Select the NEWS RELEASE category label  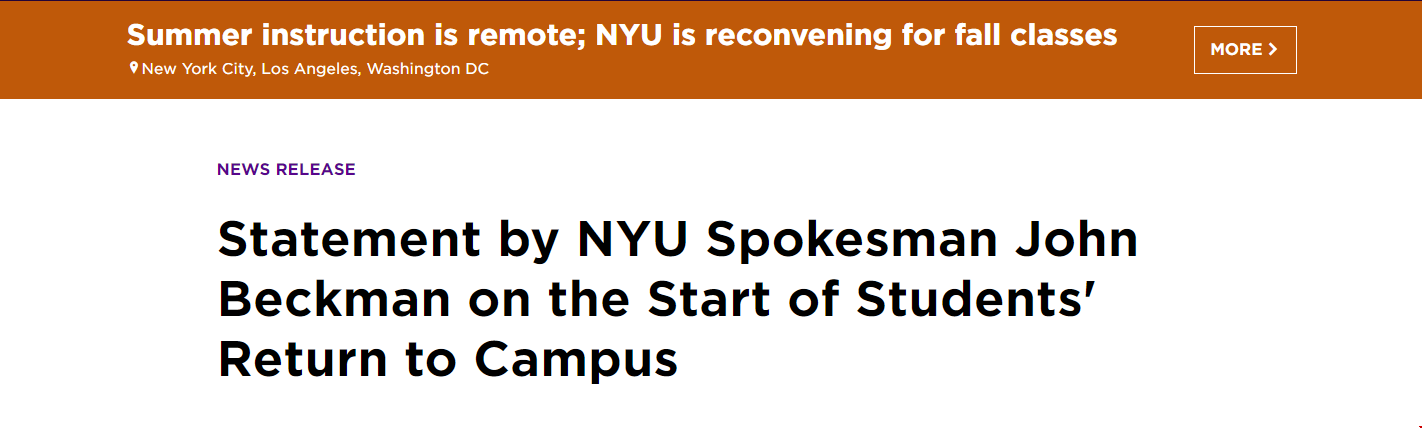tap(286, 169)
